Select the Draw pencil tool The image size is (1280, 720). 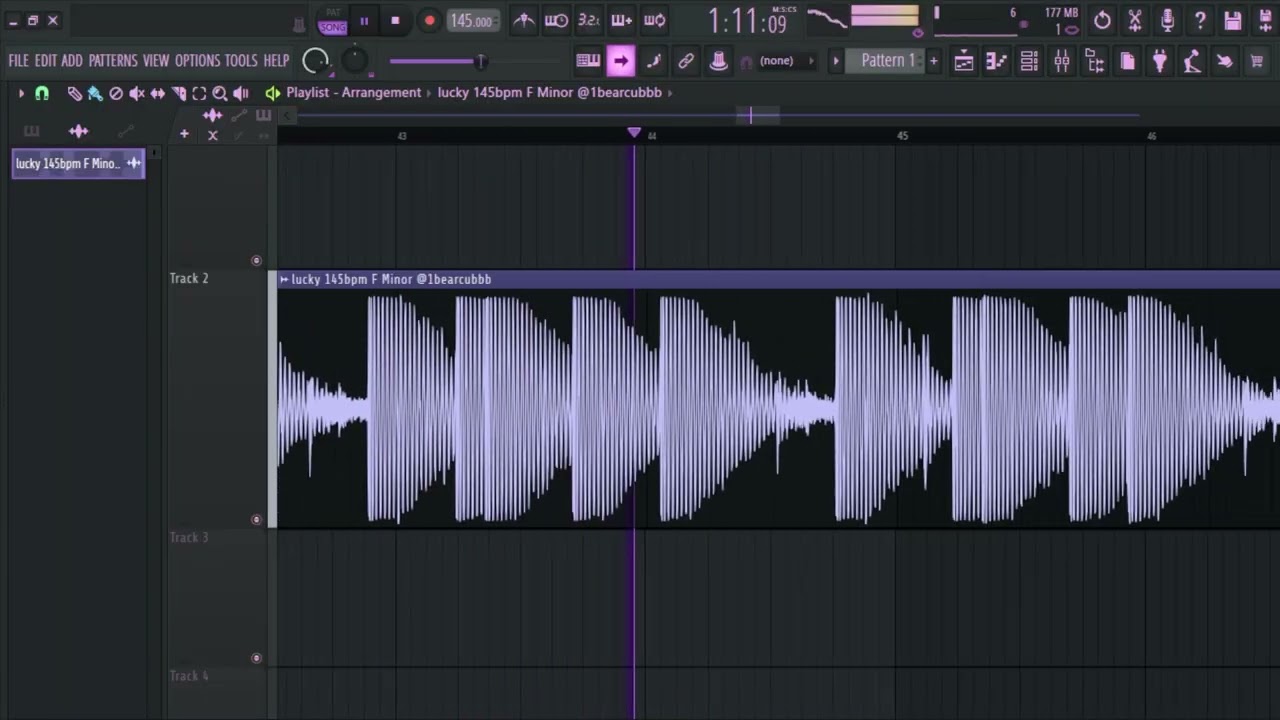74,93
